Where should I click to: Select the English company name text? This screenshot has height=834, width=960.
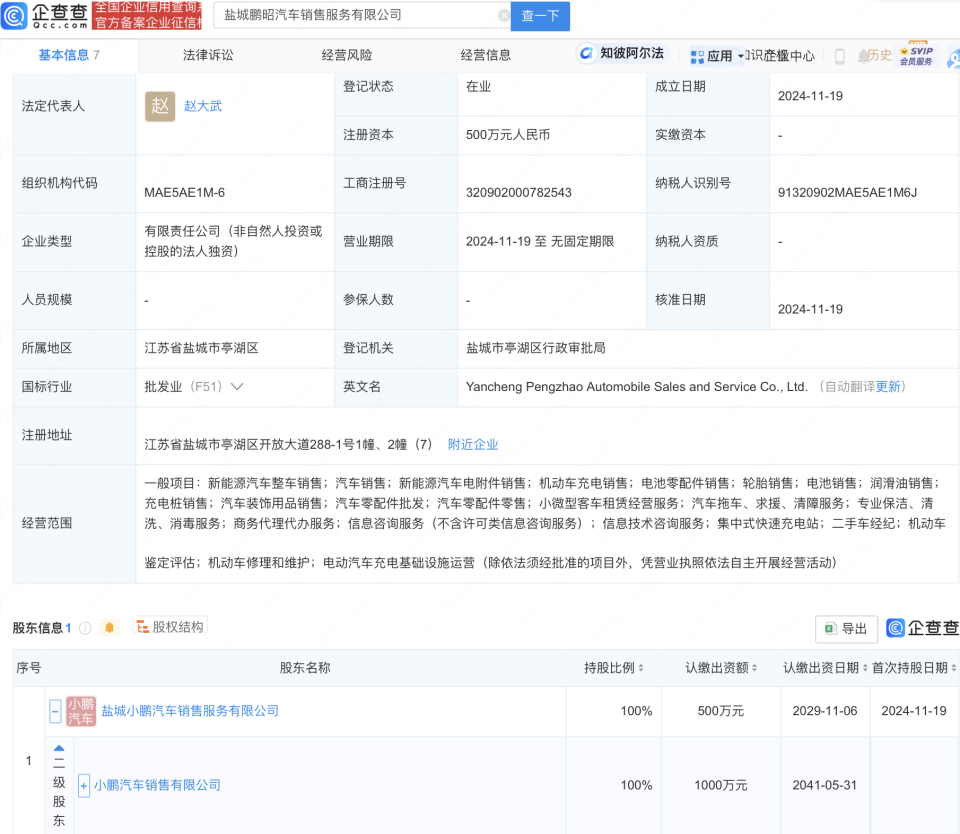pos(637,387)
